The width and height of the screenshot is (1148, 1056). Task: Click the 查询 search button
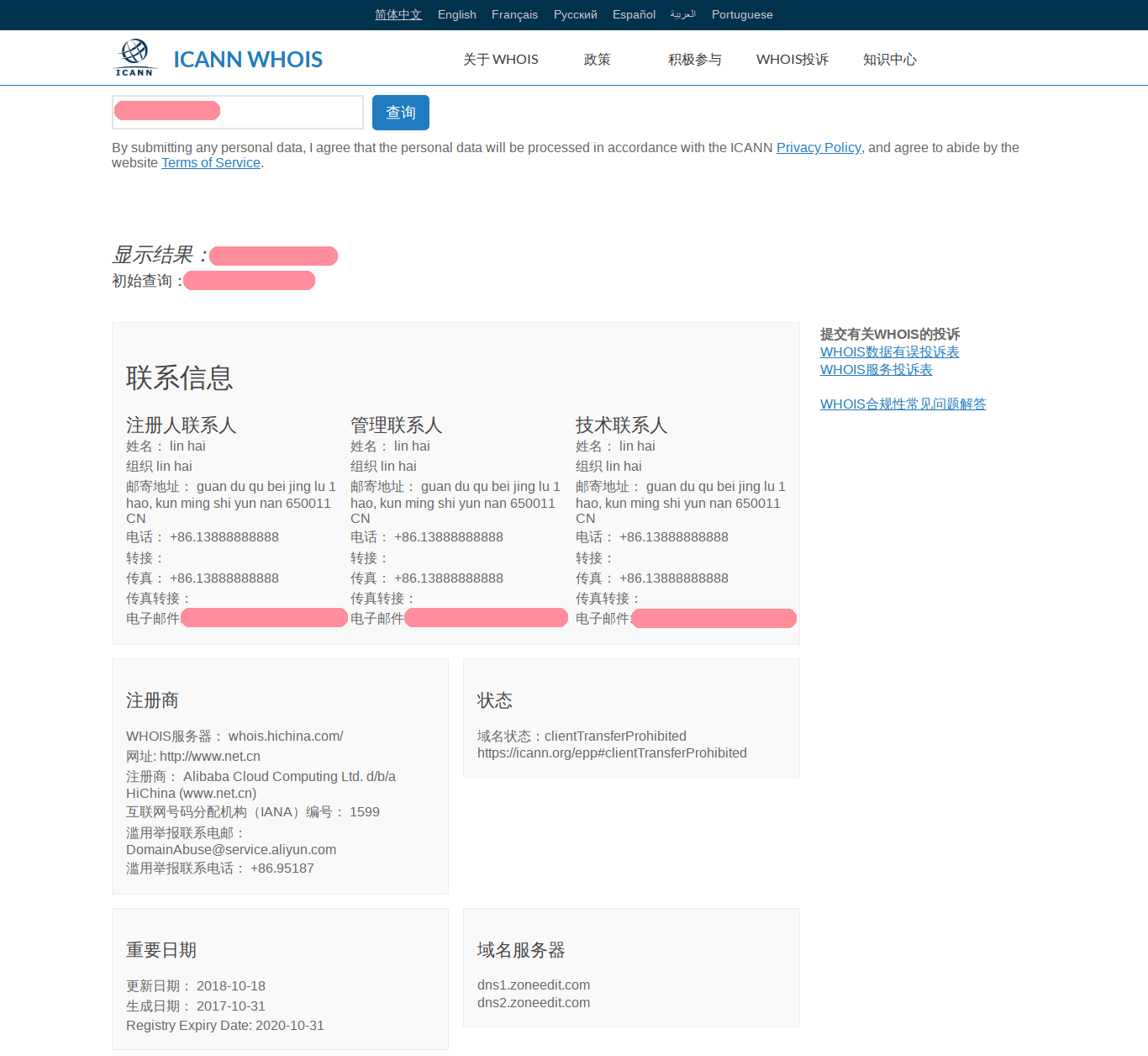pos(401,113)
